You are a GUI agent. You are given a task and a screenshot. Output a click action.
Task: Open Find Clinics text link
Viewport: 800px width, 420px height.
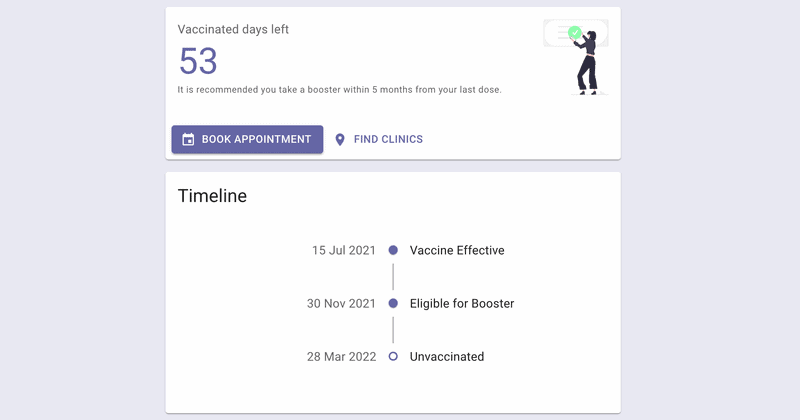coord(388,140)
